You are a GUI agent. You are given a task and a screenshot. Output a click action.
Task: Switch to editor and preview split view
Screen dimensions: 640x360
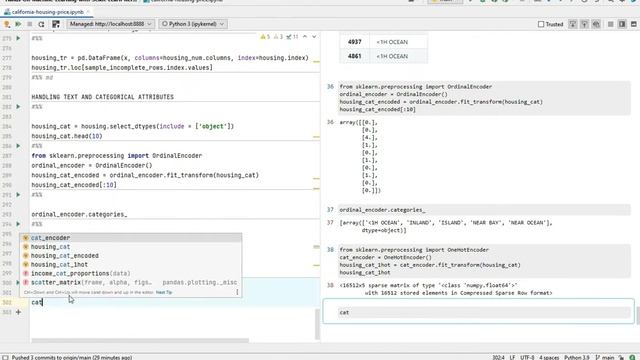click(x=622, y=24)
